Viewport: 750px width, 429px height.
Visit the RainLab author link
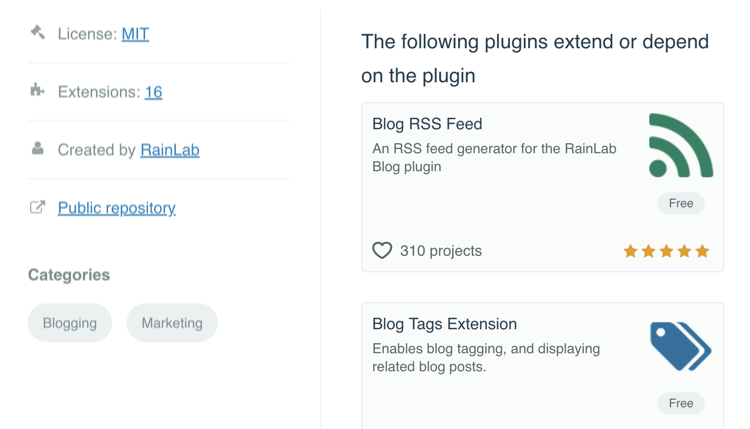(x=170, y=150)
